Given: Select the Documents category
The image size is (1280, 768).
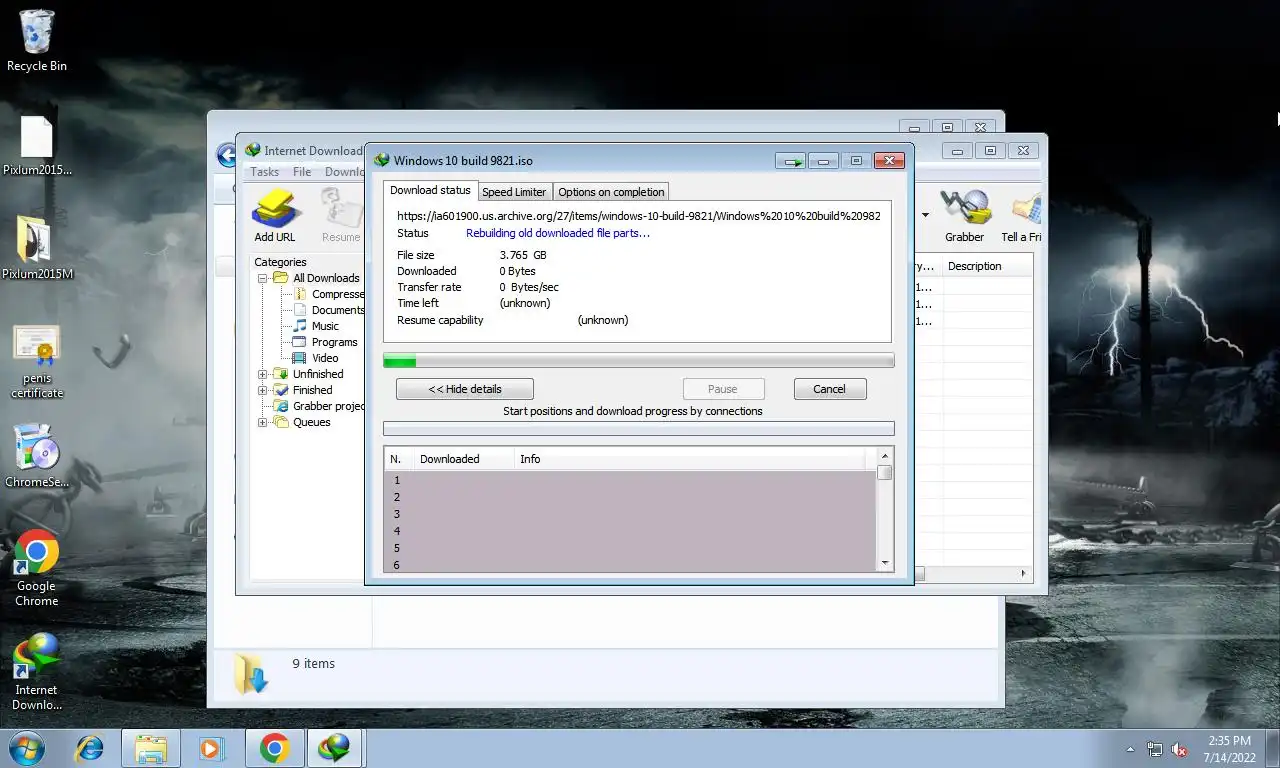Looking at the screenshot, I should 329,310.
